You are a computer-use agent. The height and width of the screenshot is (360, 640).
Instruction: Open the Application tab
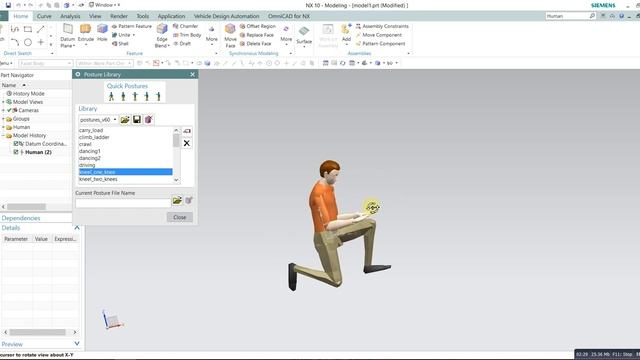pyautogui.click(x=171, y=16)
